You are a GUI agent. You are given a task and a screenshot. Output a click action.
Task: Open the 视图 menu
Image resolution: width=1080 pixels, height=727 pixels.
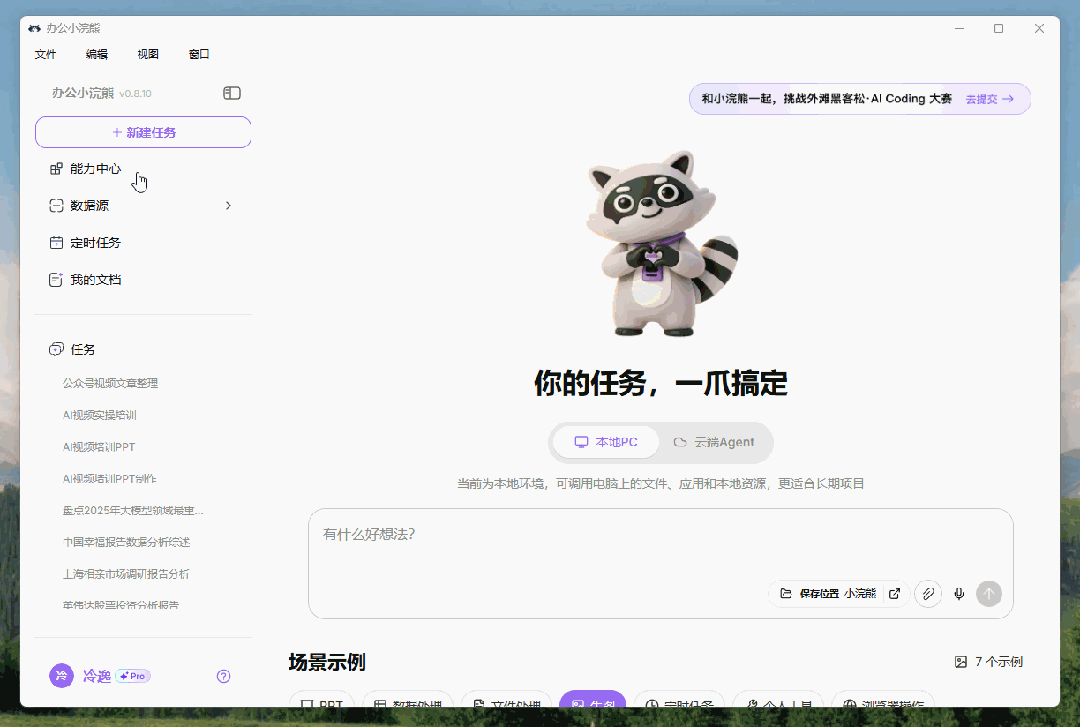point(148,54)
